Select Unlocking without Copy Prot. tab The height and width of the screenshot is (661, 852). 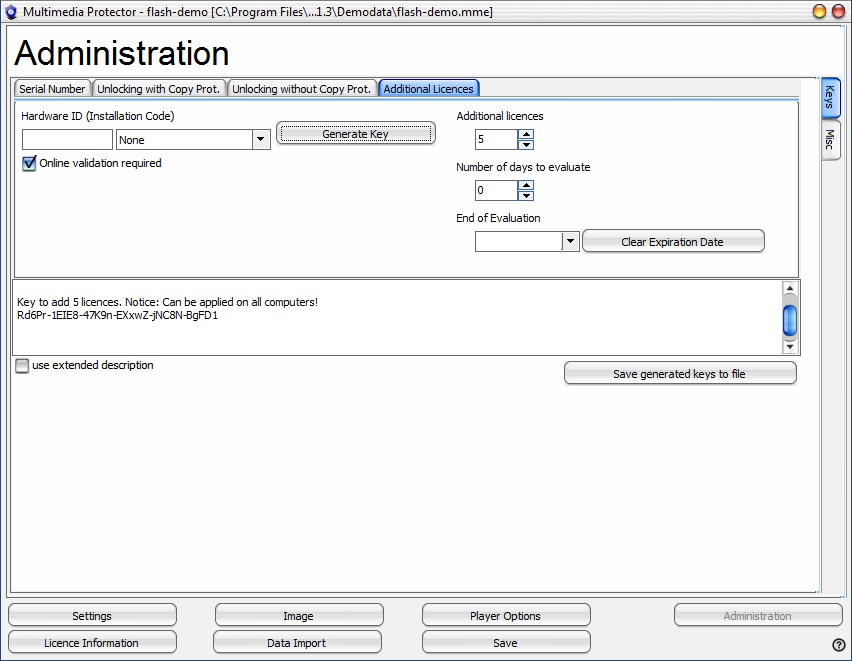point(301,89)
